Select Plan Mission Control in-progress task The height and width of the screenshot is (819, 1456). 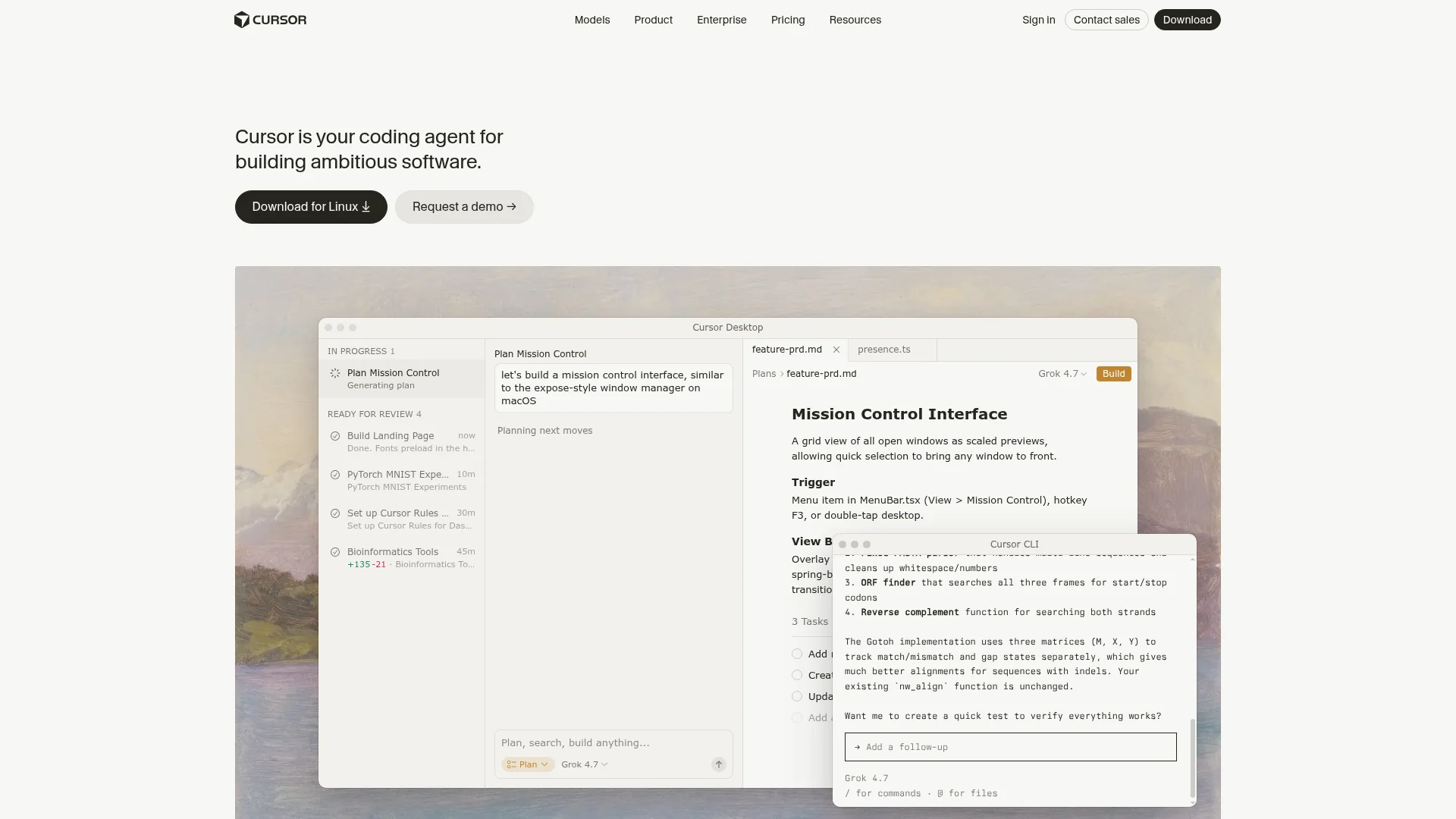(402, 378)
